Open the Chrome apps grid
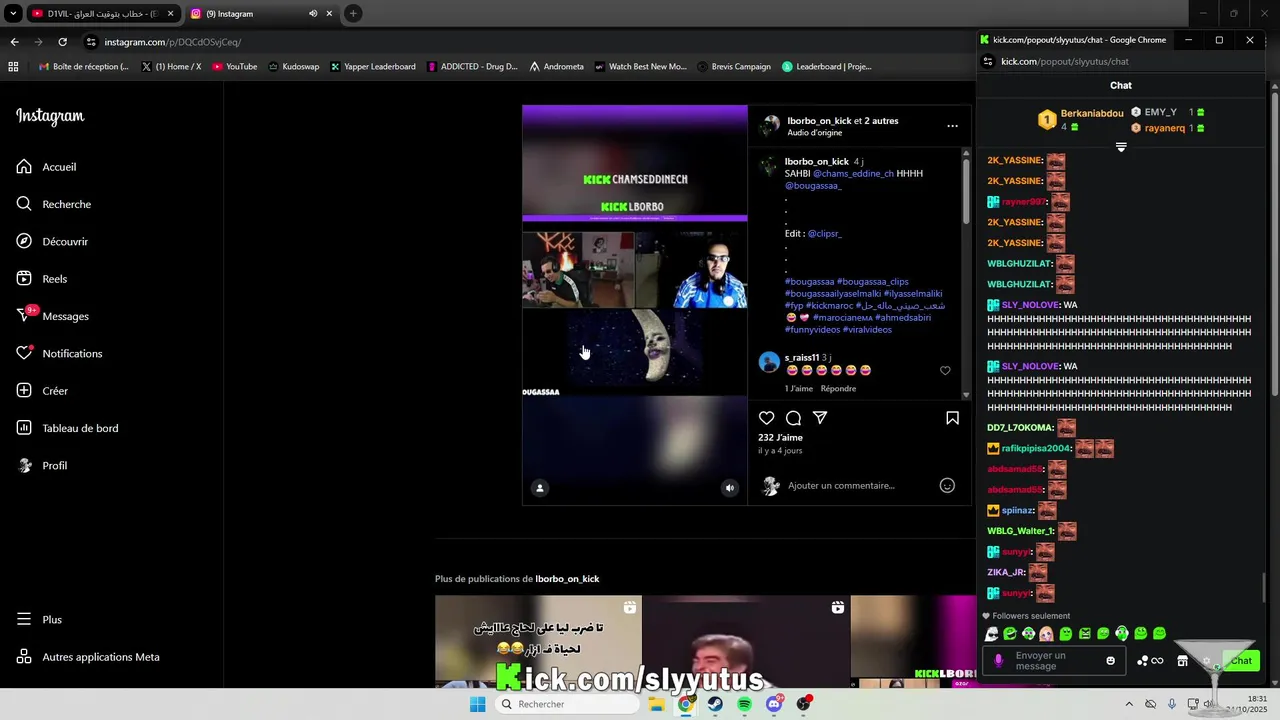 click(13, 67)
